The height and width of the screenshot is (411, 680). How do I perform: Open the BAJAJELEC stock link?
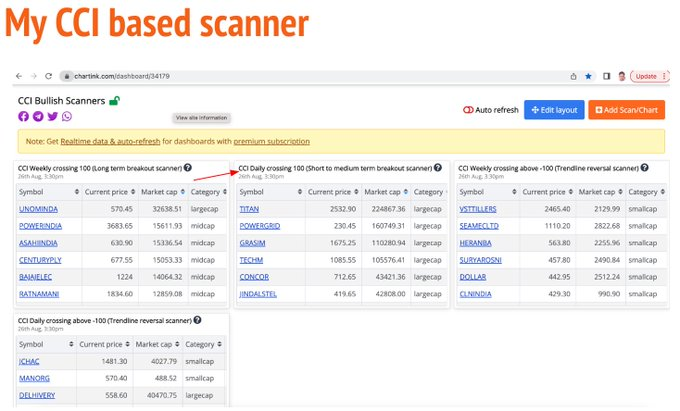click(x=35, y=277)
